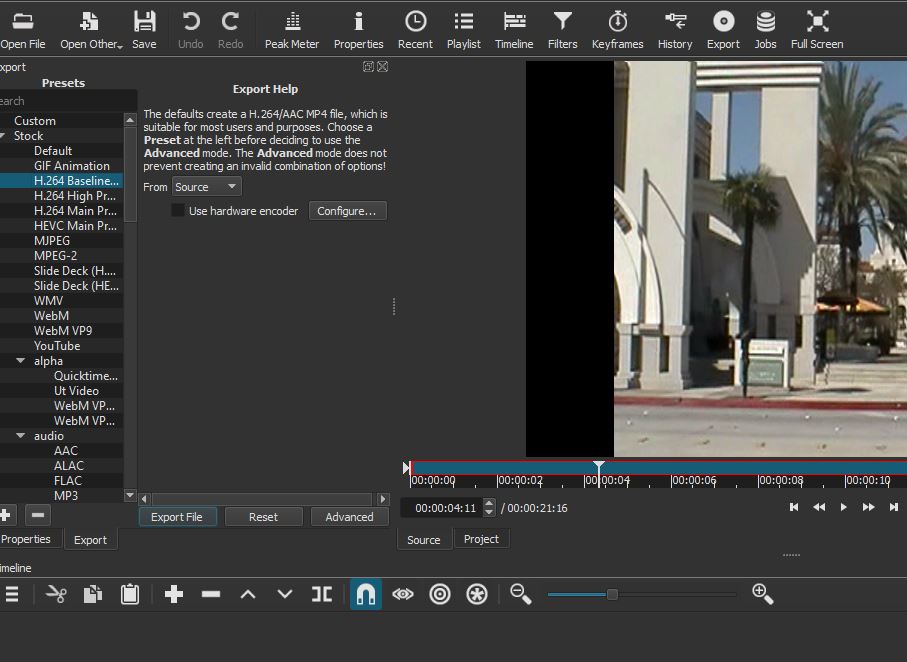907x662 pixels.
Task: Toggle timeline snapping magnet
Action: [366, 594]
